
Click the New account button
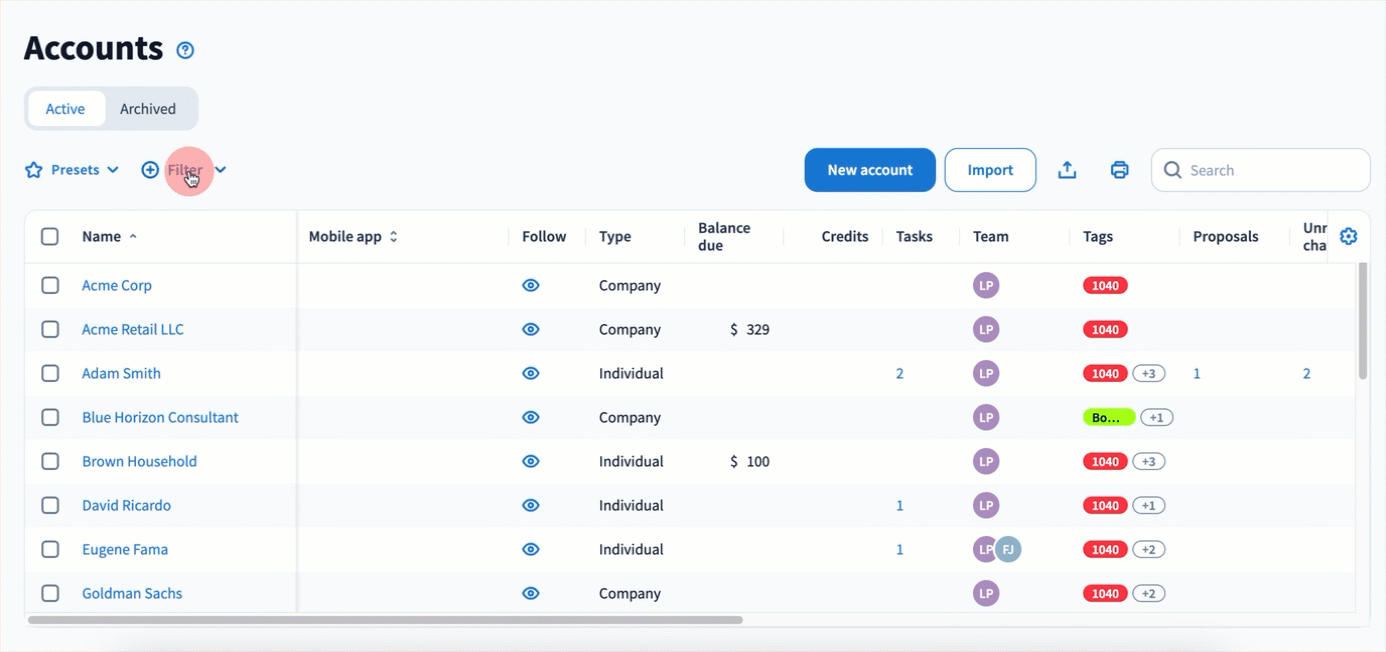pos(869,170)
